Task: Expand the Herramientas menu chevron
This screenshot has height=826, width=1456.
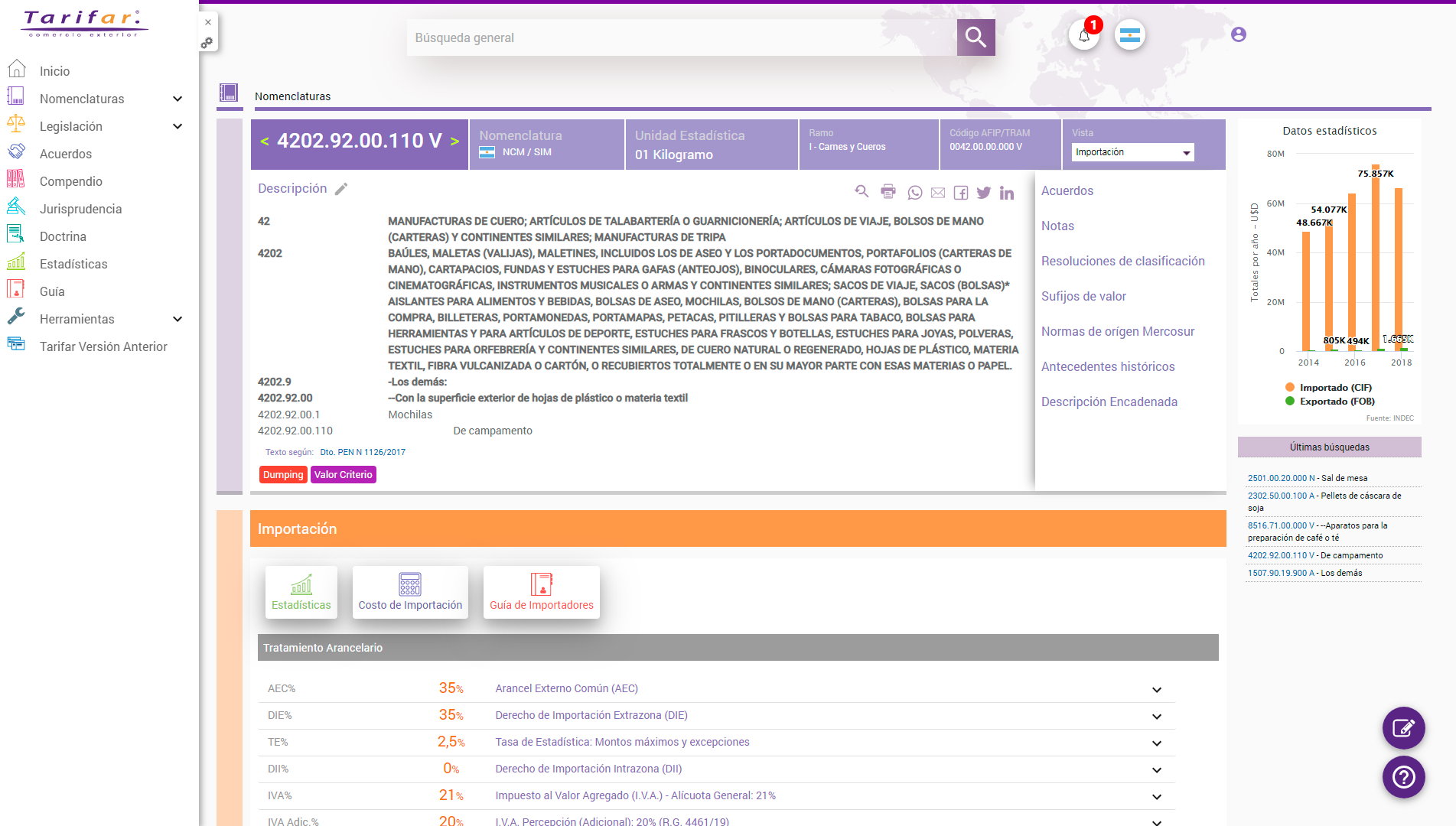Action: point(178,319)
